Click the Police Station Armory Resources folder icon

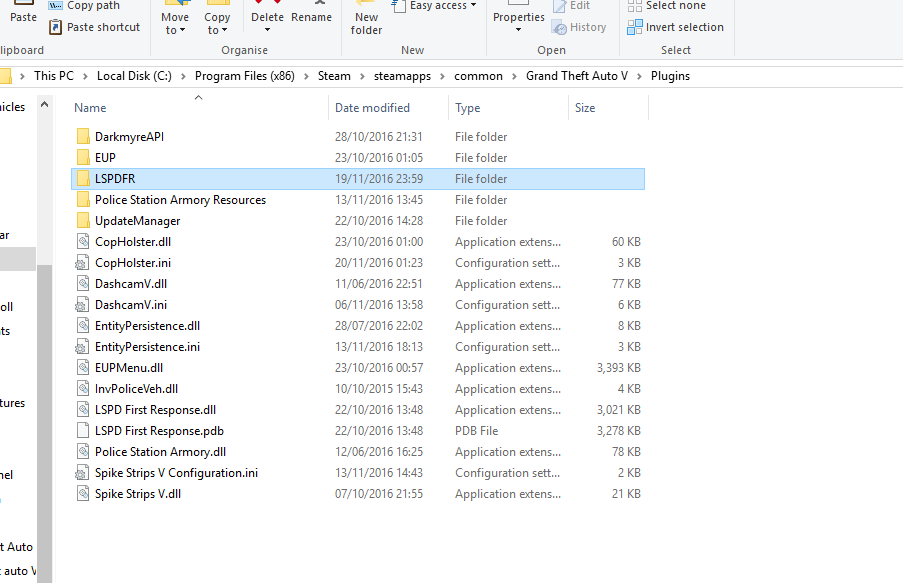click(83, 199)
